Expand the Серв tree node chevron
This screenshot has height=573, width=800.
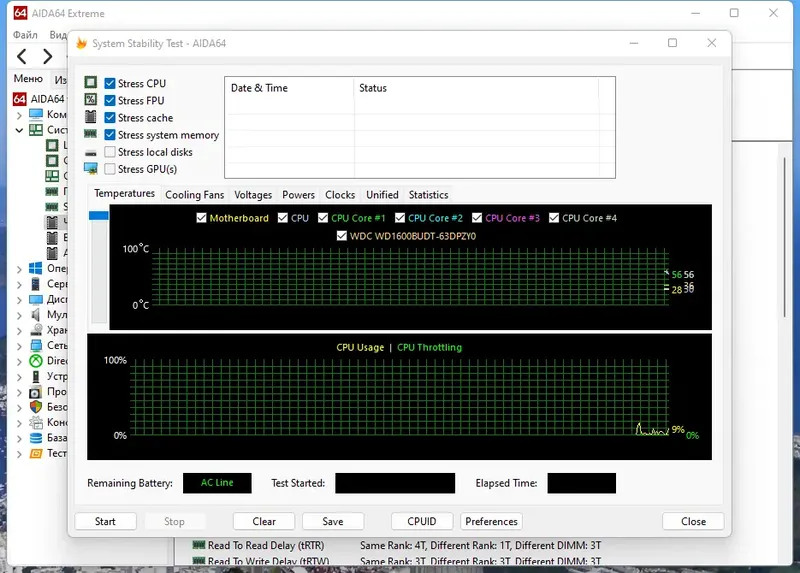pyautogui.click(x=19, y=284)
